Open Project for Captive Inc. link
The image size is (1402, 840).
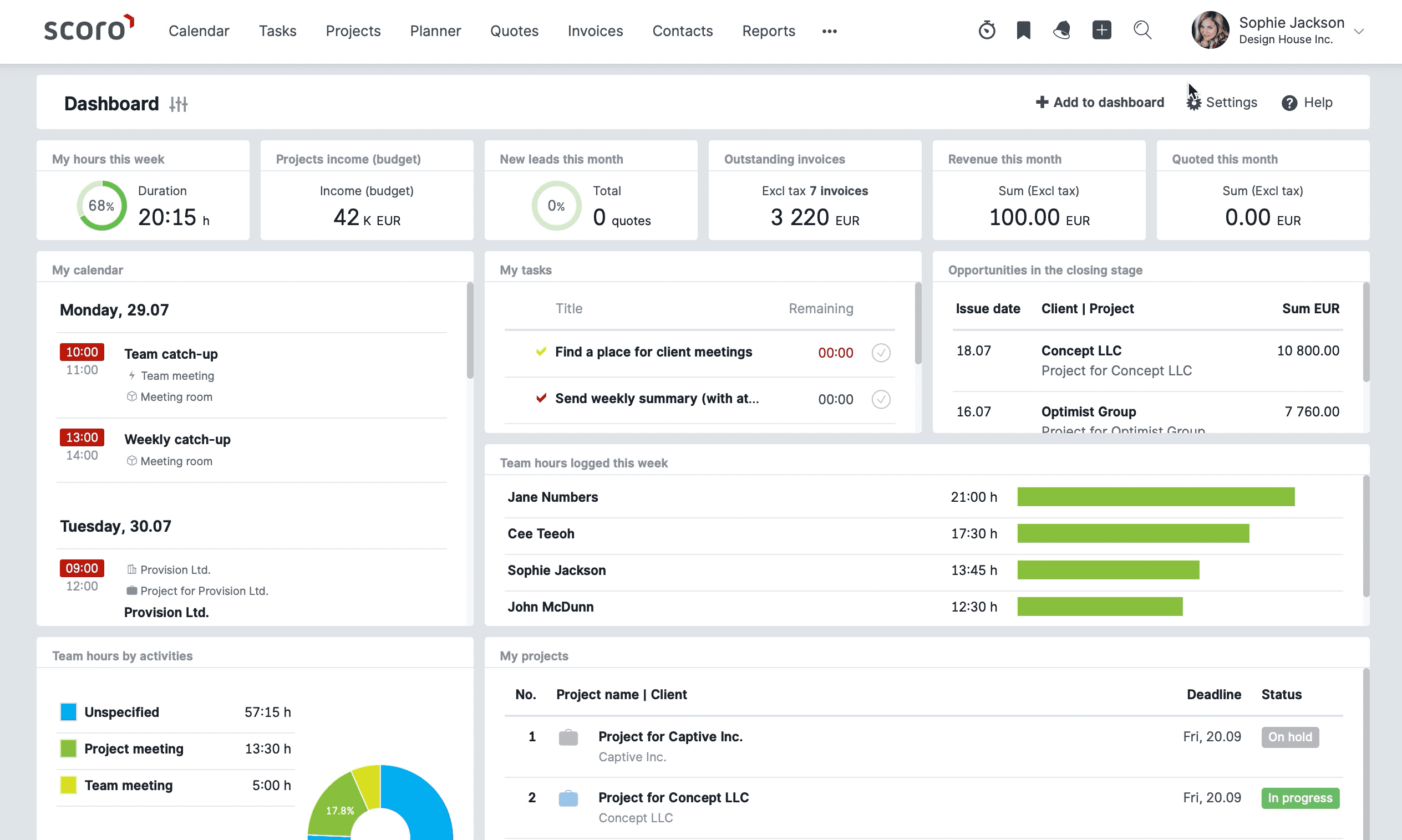tap(670, 736)
